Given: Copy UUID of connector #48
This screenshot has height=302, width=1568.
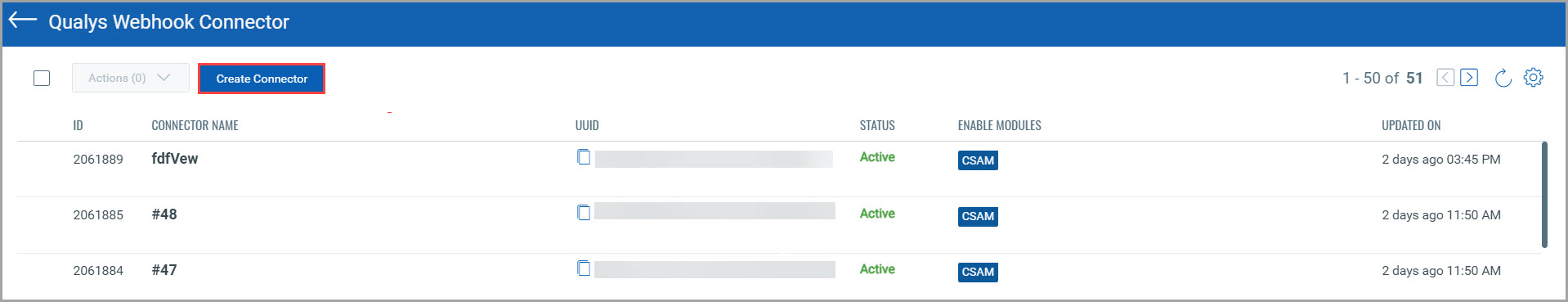Looking at the screenshot, I should coord(584,213).
